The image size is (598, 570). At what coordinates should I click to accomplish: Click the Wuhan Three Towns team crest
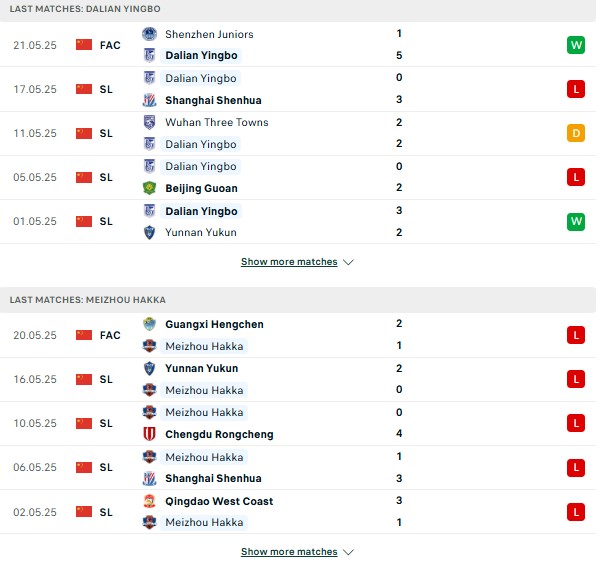click(149, 122)
